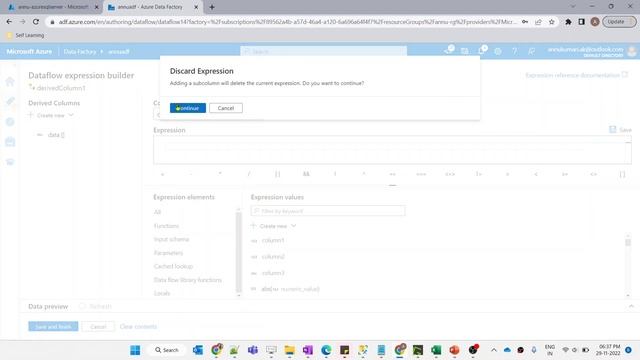Open the Home icon in left sidebar
Screen dimensions: 640x360
(x=10, y=81)
